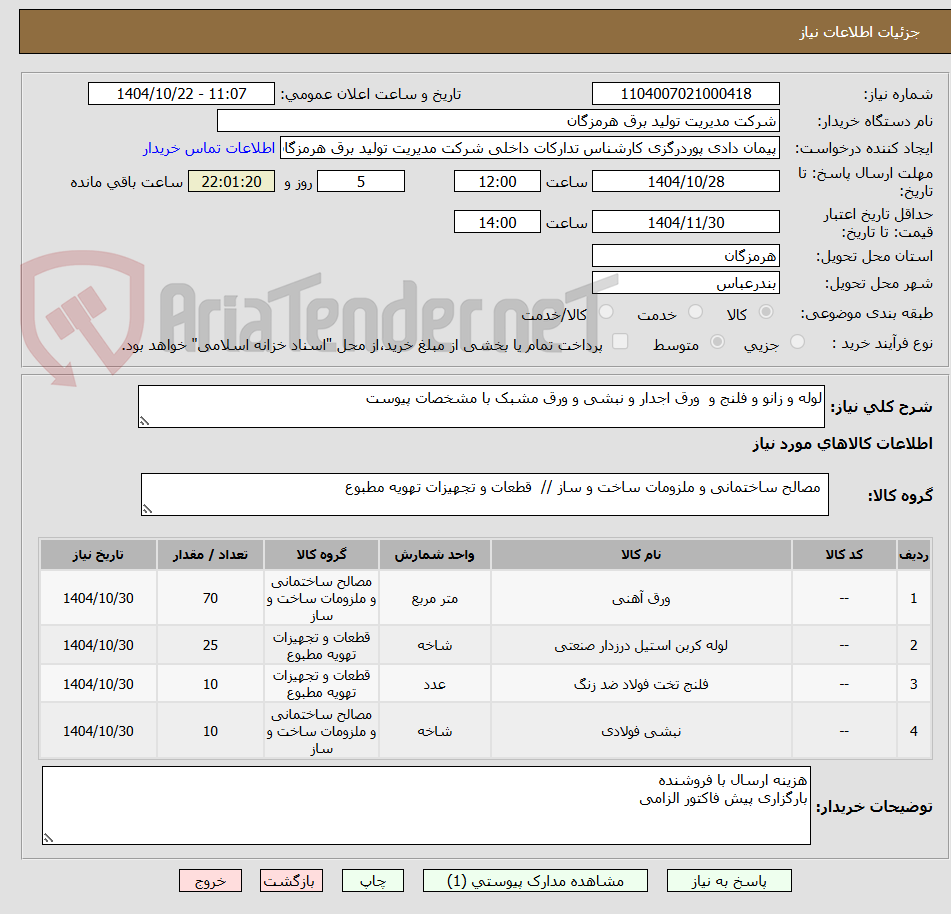Open اطلاعات تماس خریدار contact link

(x=209, y=148)
